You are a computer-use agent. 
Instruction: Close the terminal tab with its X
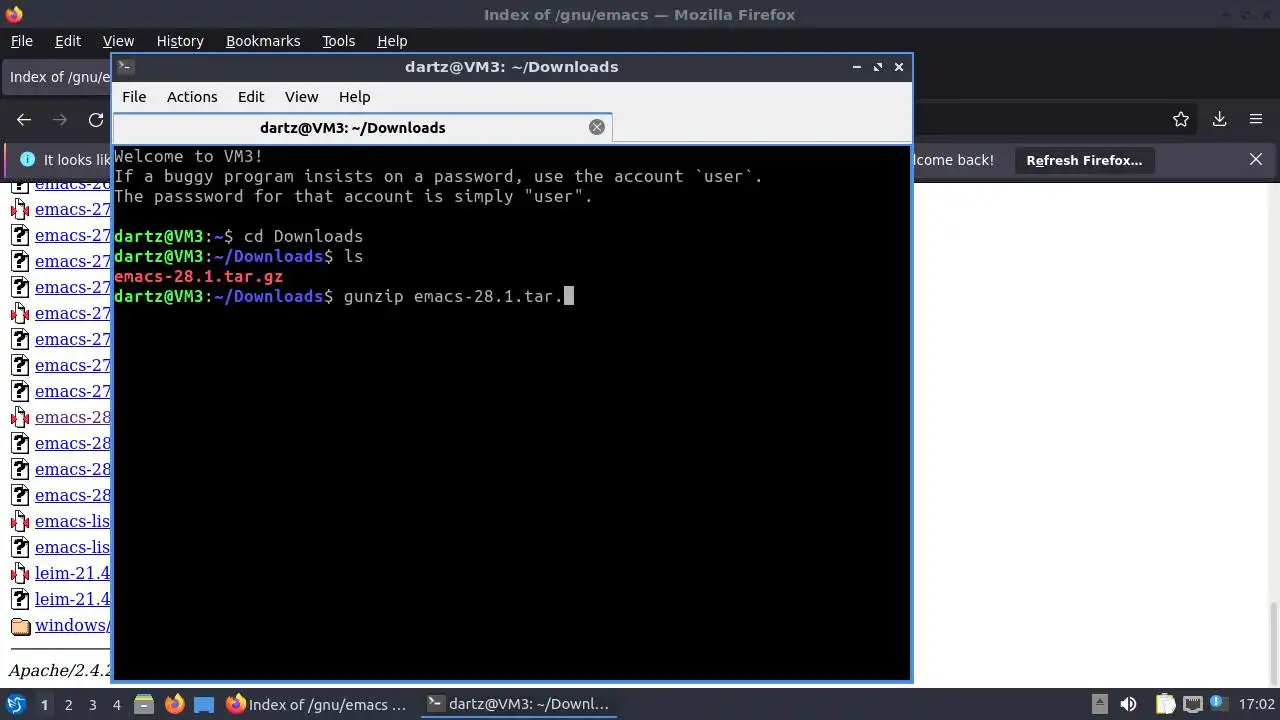tap(597, 127)
